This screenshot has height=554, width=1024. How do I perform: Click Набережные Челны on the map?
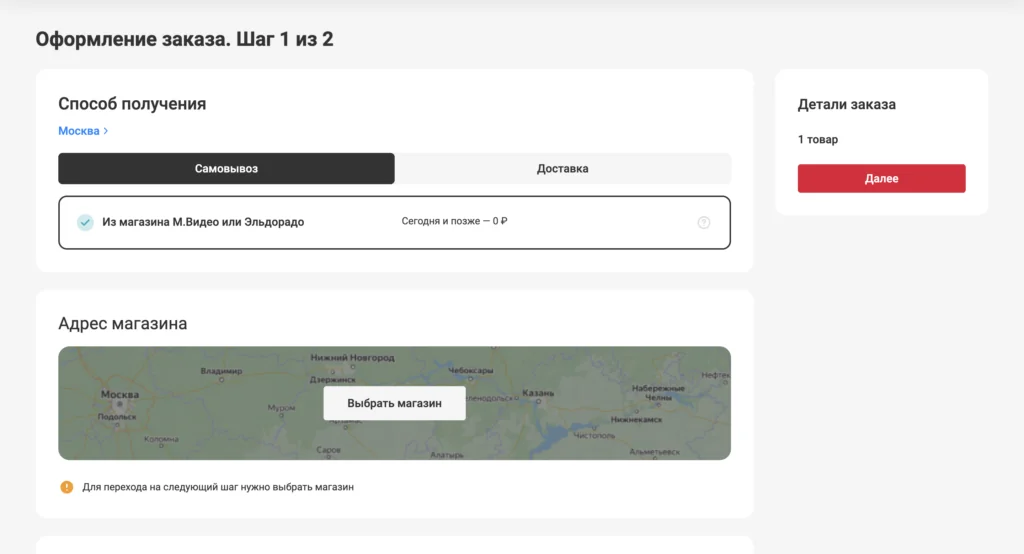(658, 392)
